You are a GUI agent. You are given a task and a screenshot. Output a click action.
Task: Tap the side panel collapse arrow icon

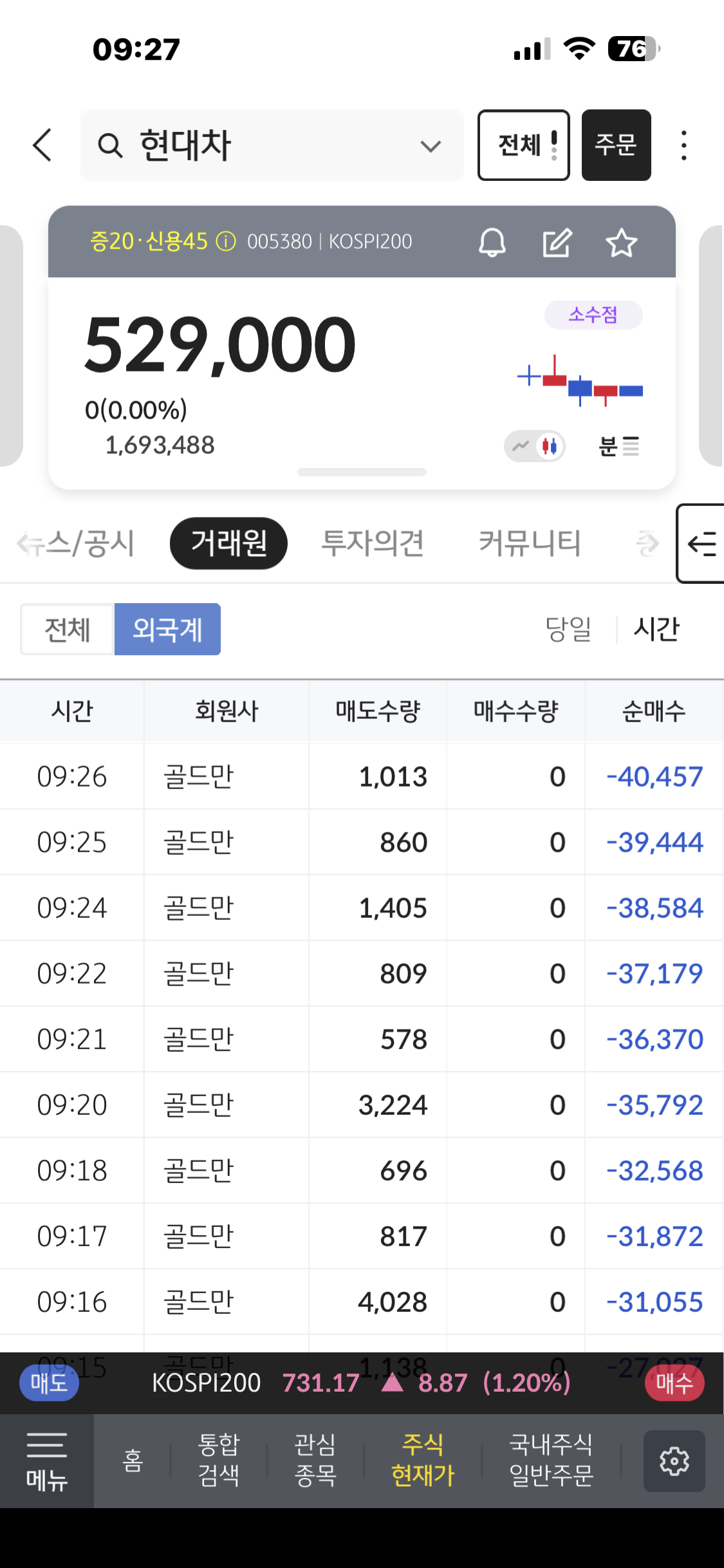(701, 544)
